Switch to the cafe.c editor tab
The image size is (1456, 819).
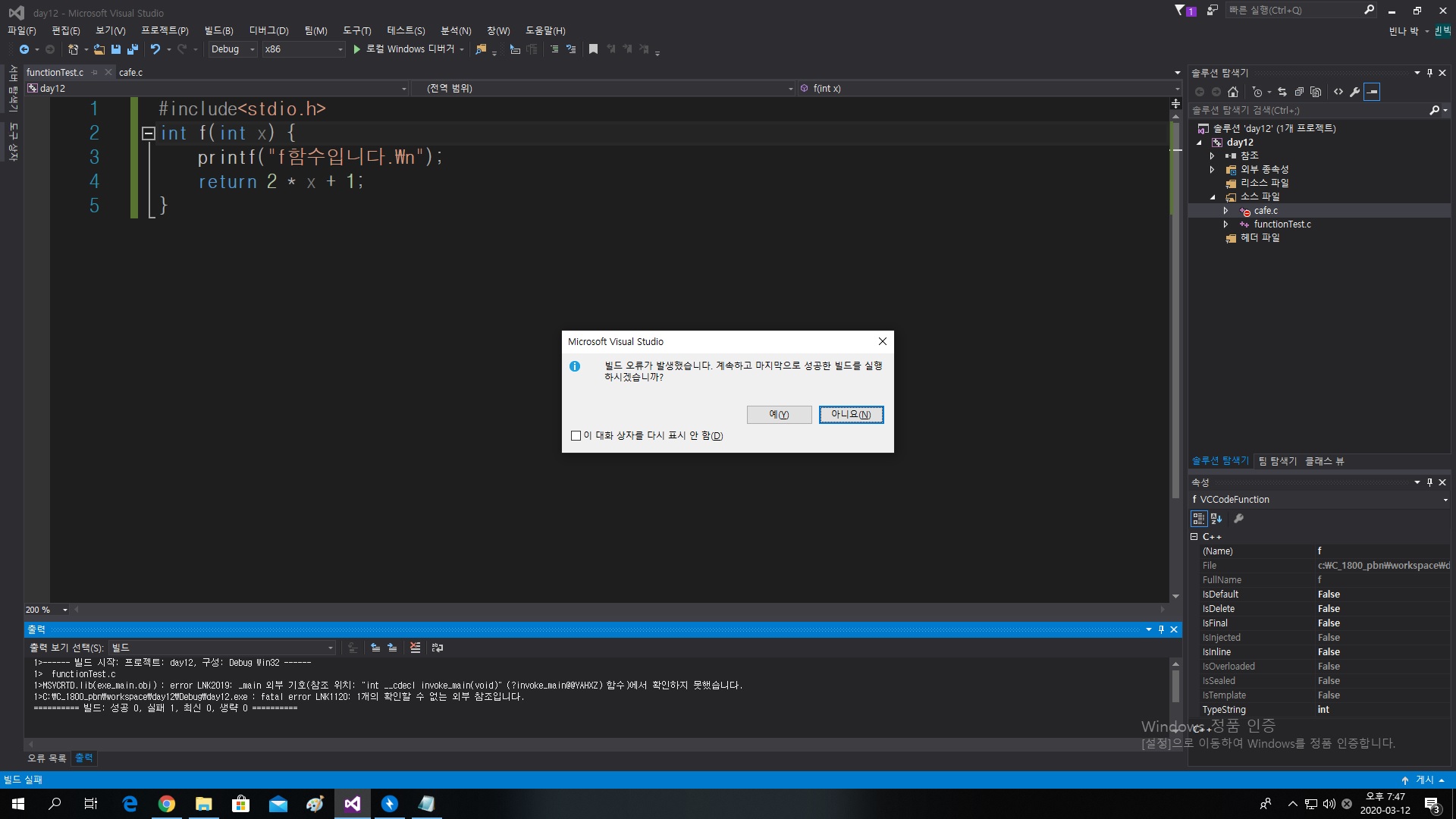click(x=130, y=73)
